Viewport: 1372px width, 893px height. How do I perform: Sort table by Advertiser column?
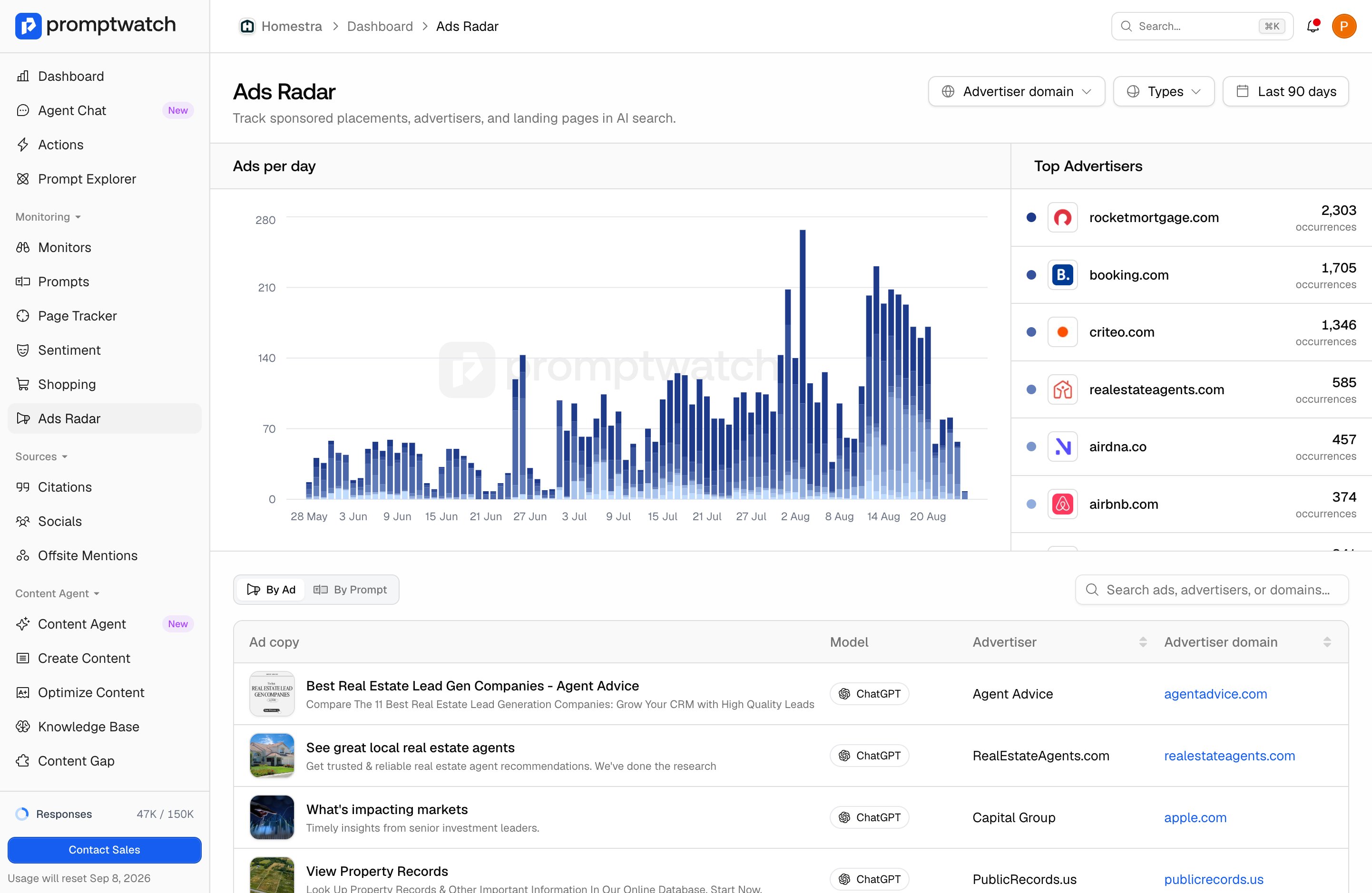point(1143,642)
